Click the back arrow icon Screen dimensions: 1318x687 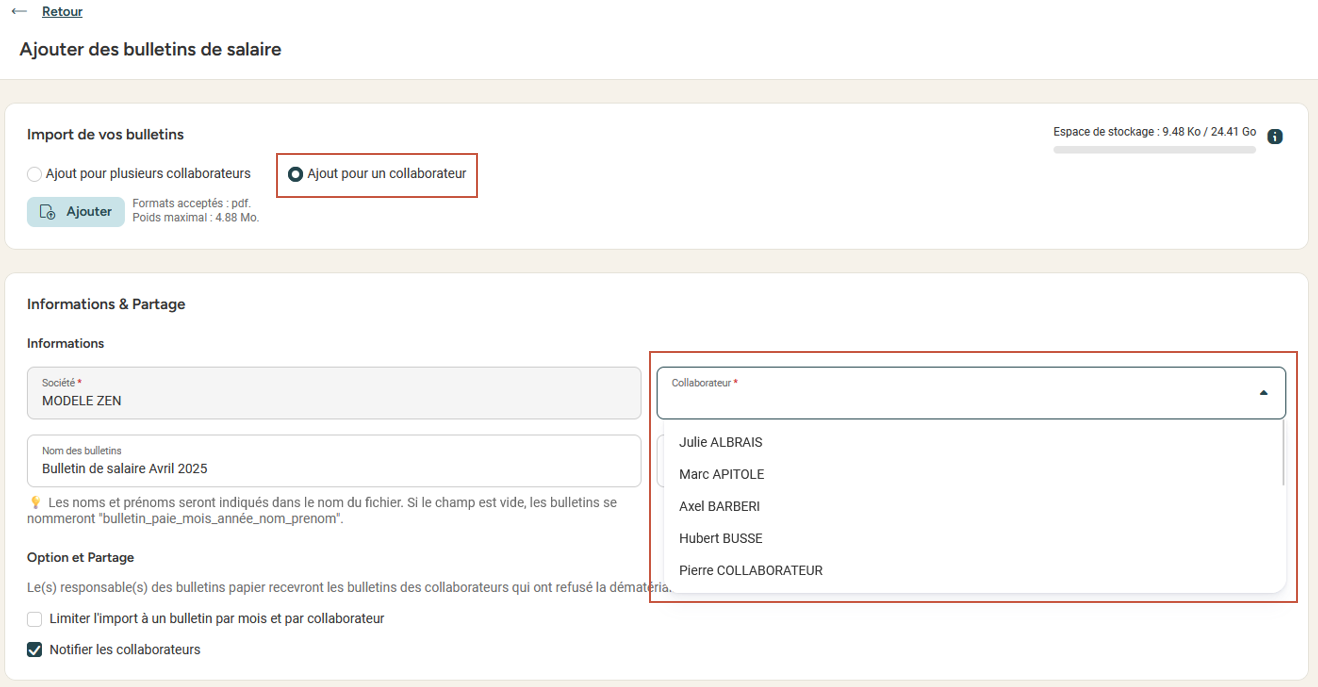(19, 12)
